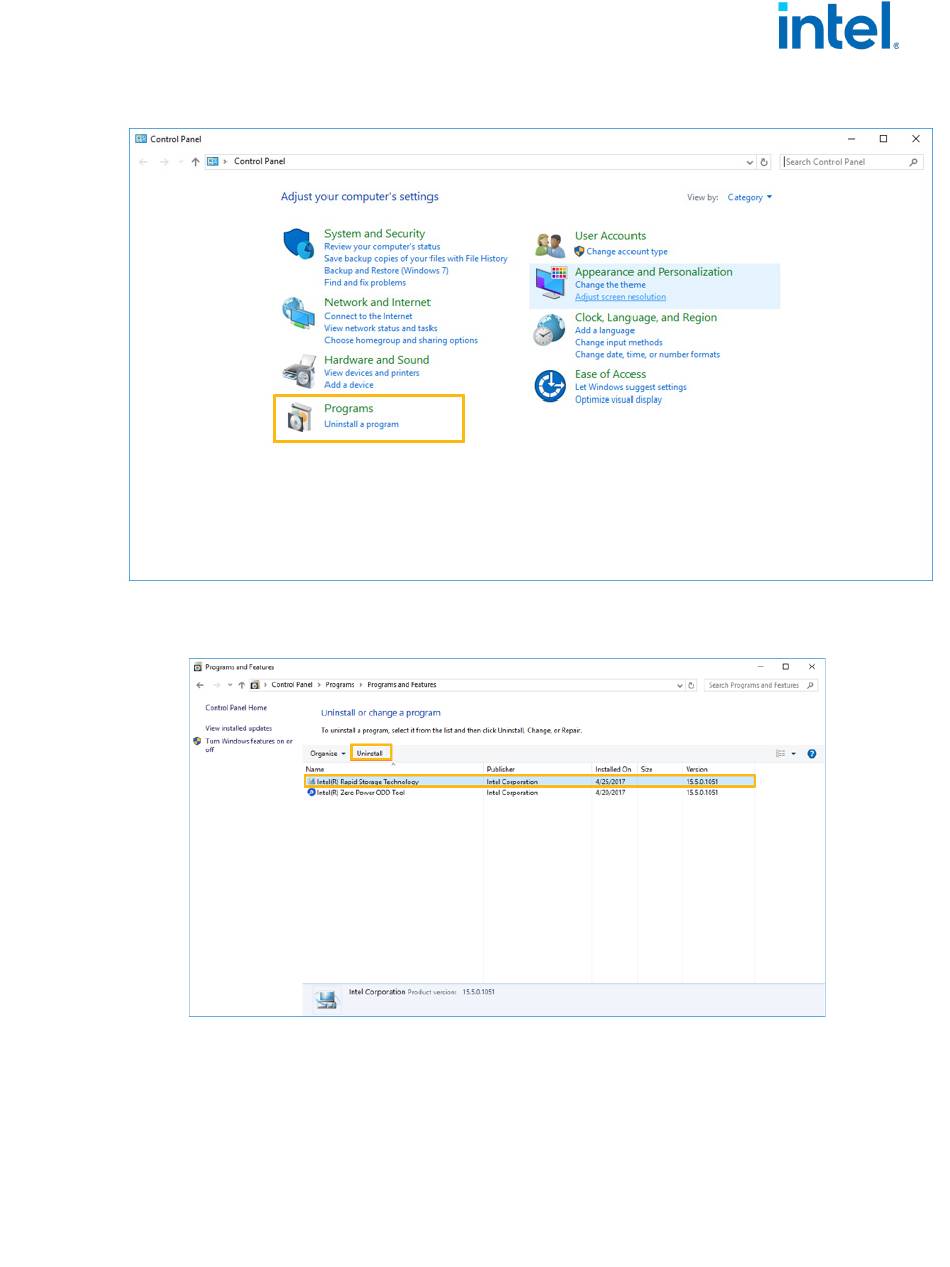Open System and Security shield icon
950x1267 pixels.
[299, 243]
